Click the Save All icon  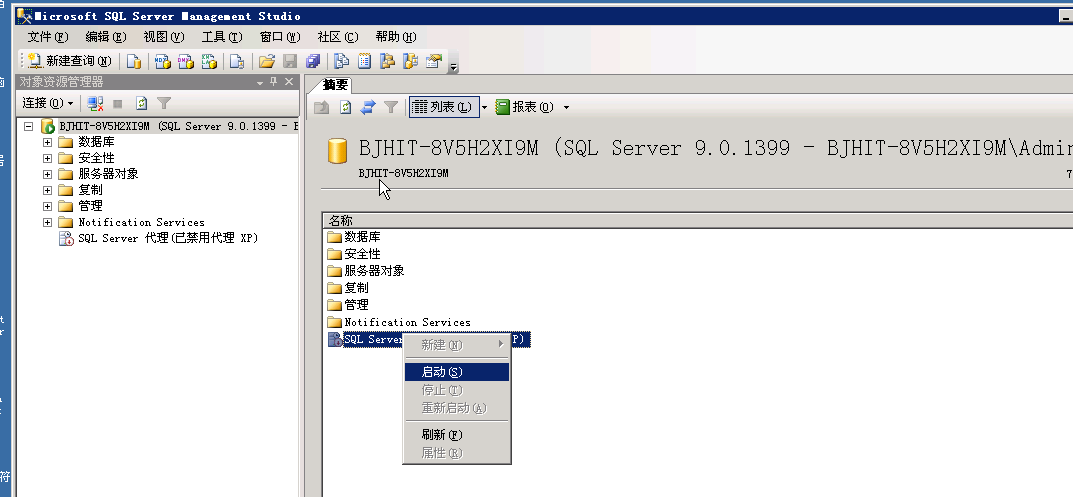coord(313,62)
